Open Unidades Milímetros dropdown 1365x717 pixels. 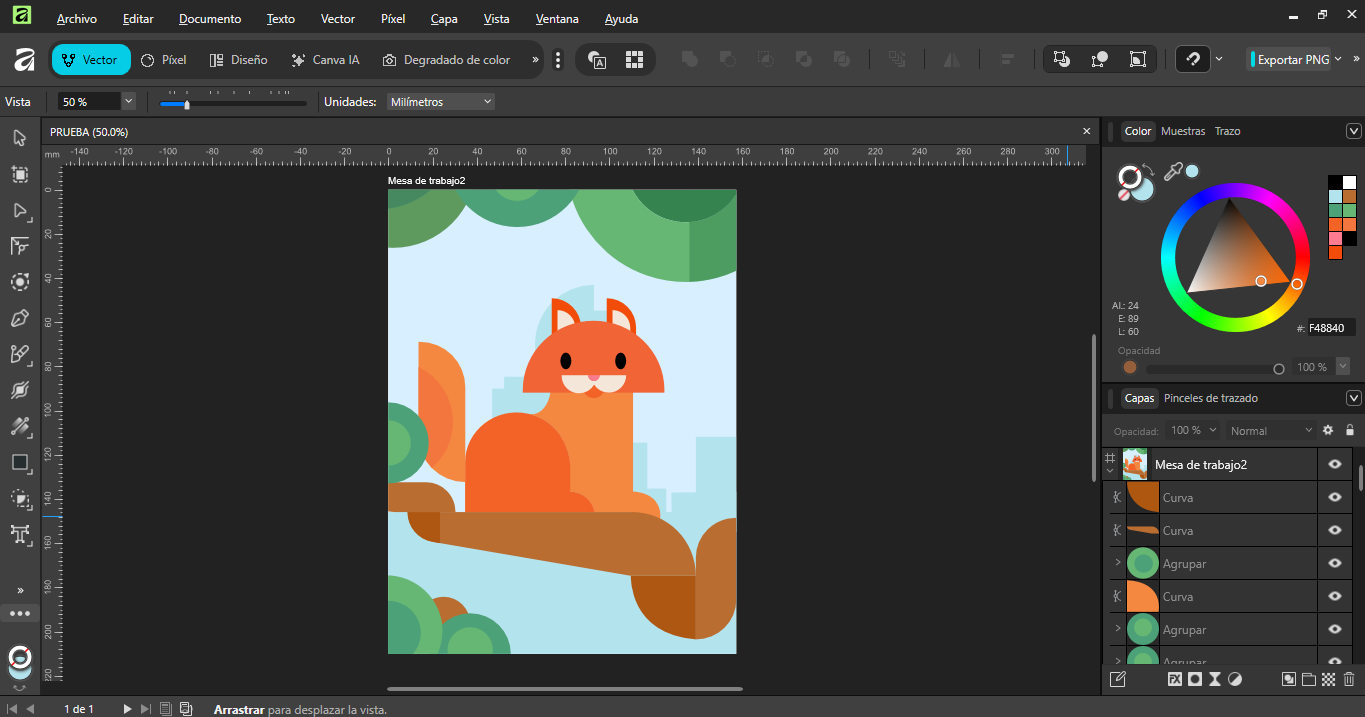pos(441,101)
